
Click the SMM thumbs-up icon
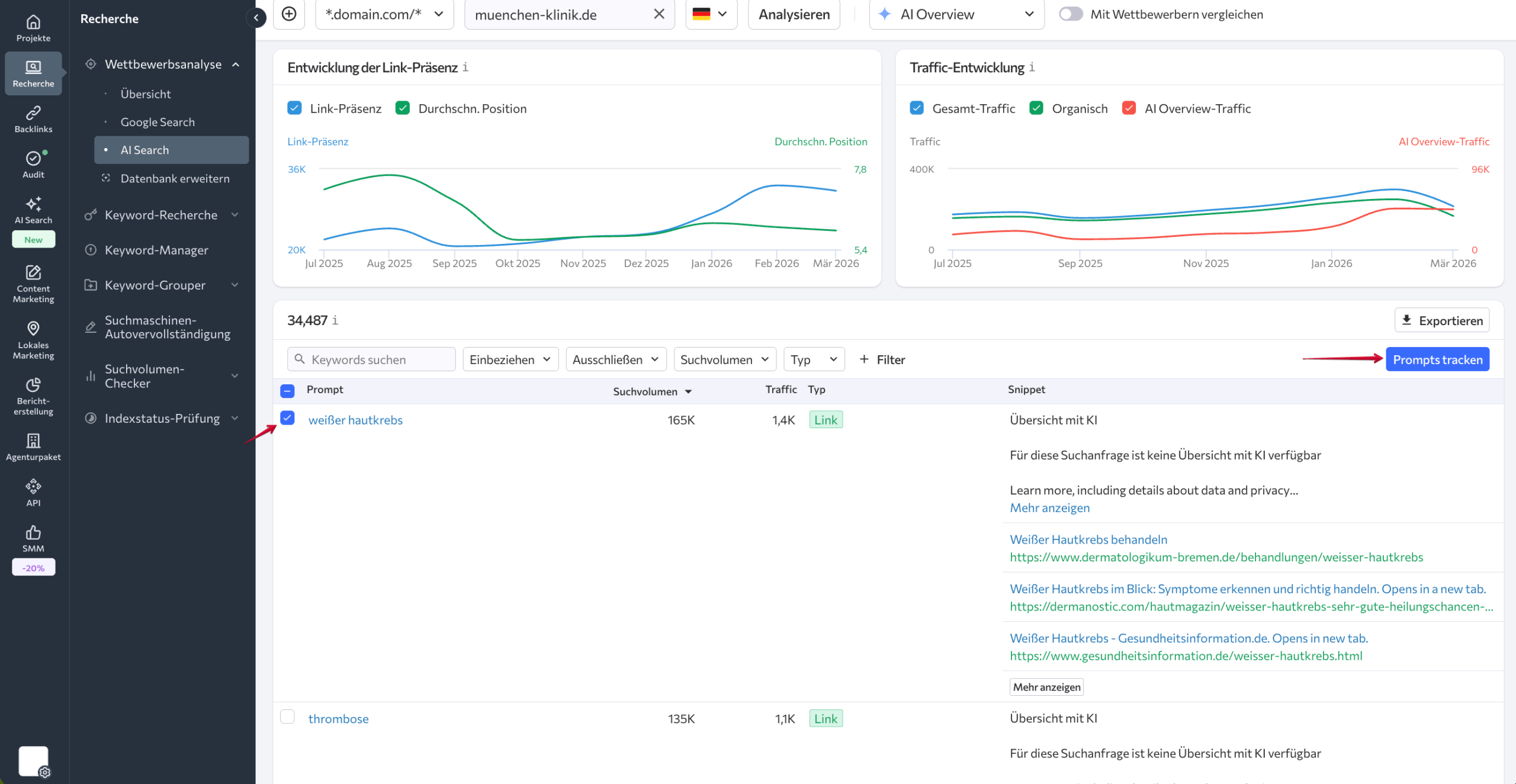33,532
